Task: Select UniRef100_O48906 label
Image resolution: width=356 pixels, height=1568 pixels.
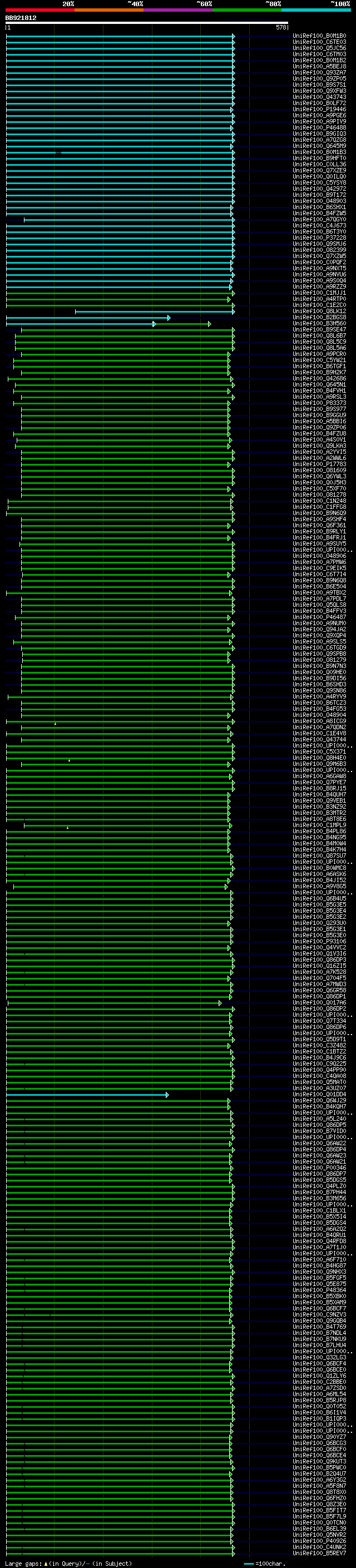Action: [319, 556]
